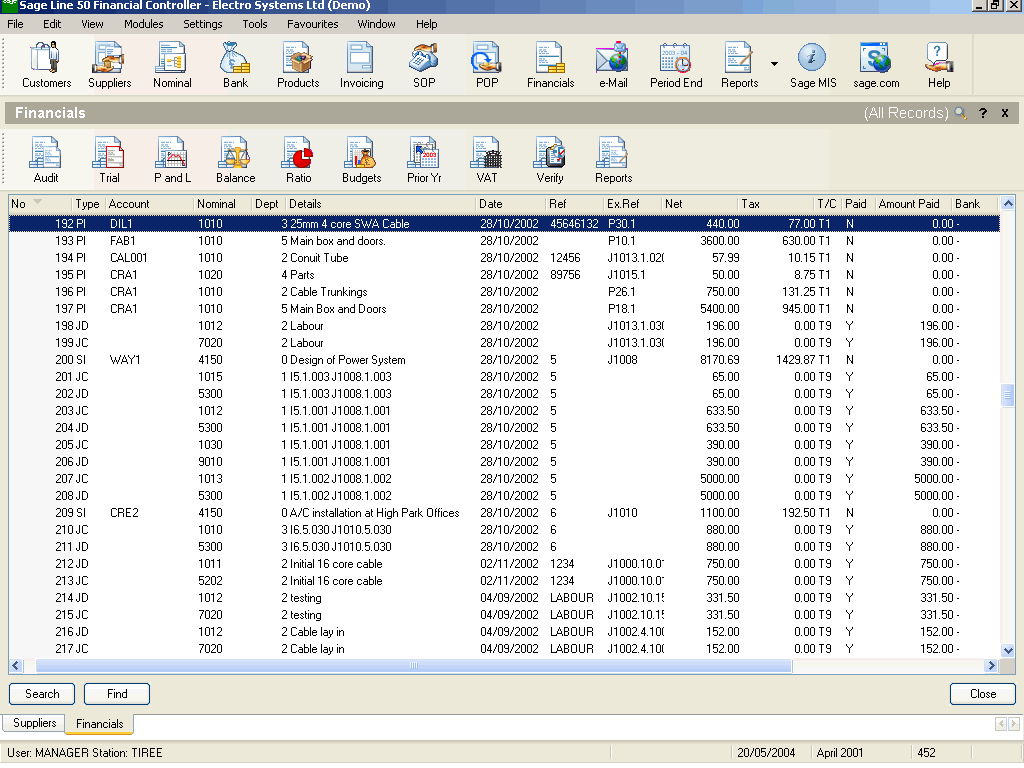Open the Edit menu

[52, 24]
